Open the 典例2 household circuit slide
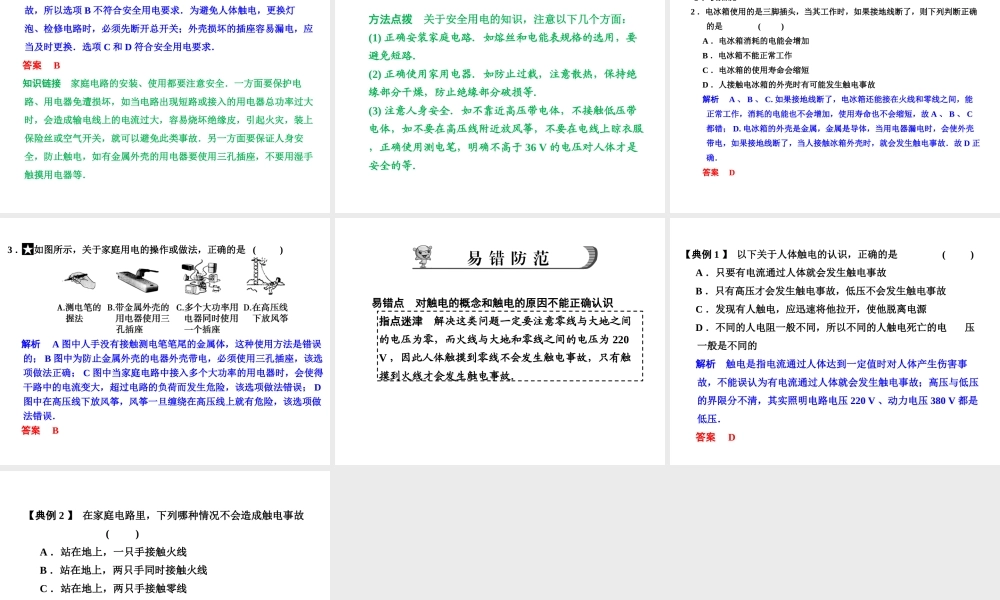 pyautogui.click(x=165, y=536)
